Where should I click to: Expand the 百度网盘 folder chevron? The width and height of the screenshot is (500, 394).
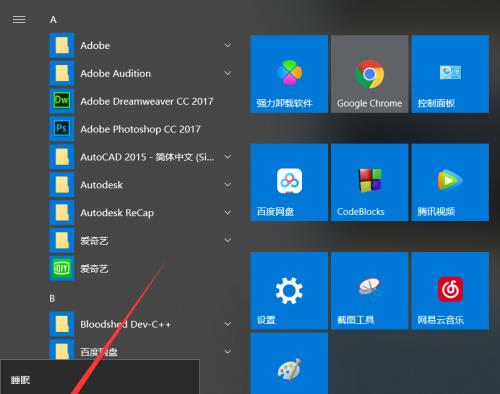[228, 352]
